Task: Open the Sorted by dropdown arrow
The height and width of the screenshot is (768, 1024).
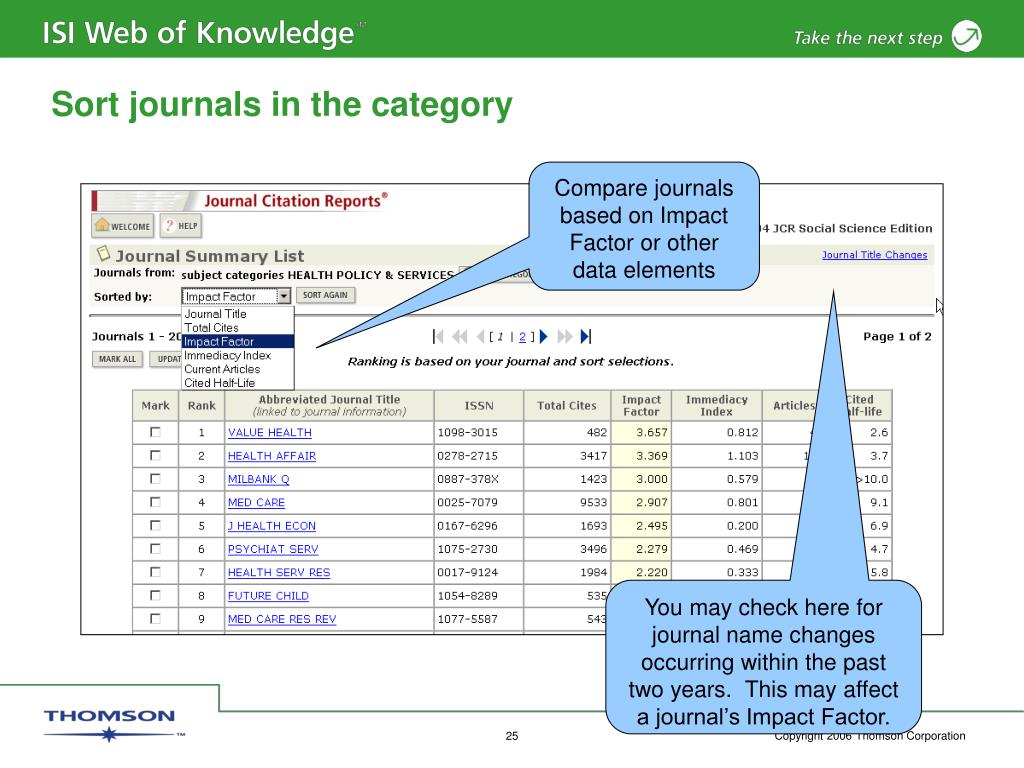Action: (x=283, y=296)
